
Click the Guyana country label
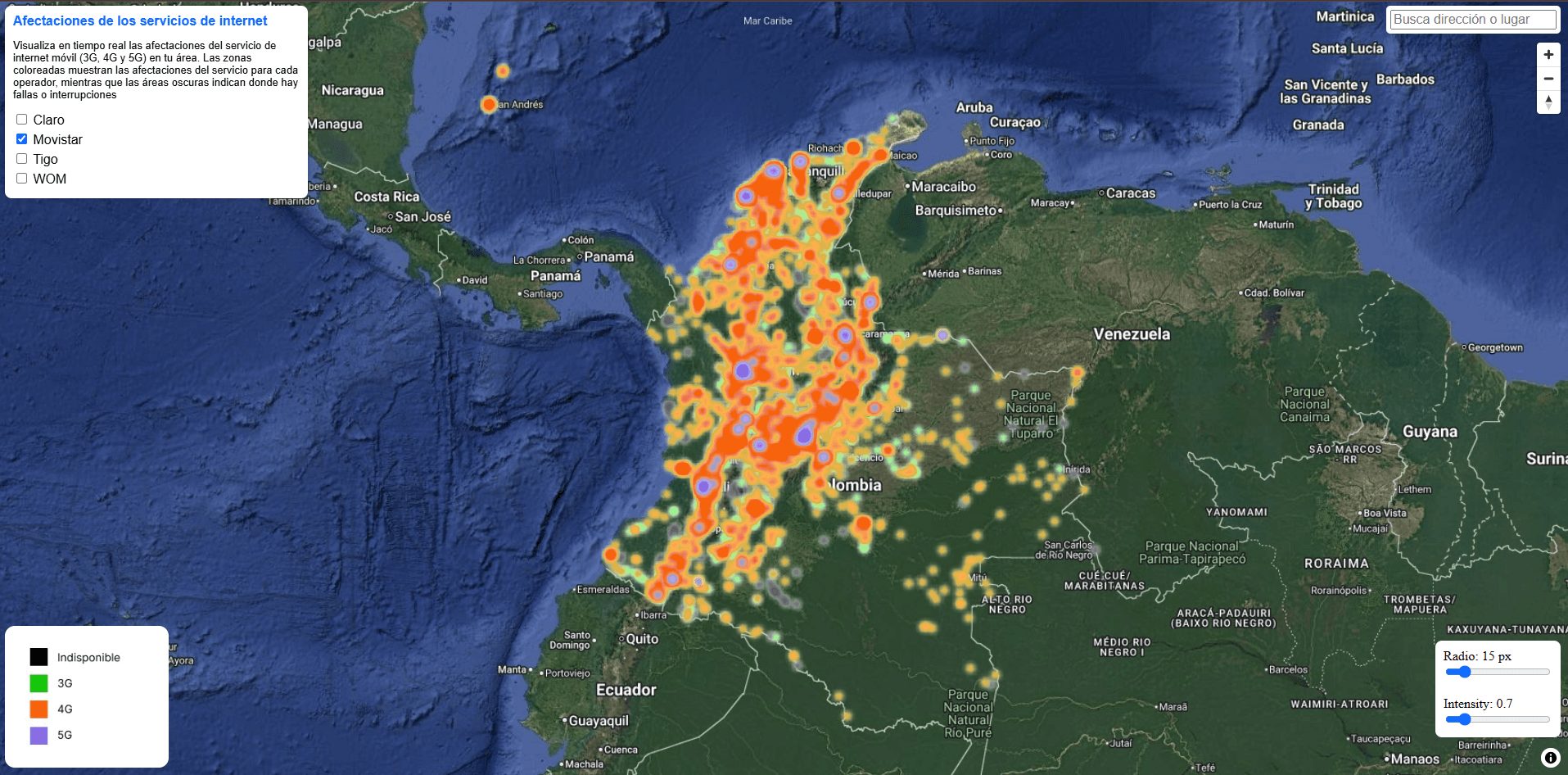pos(1430,432)
